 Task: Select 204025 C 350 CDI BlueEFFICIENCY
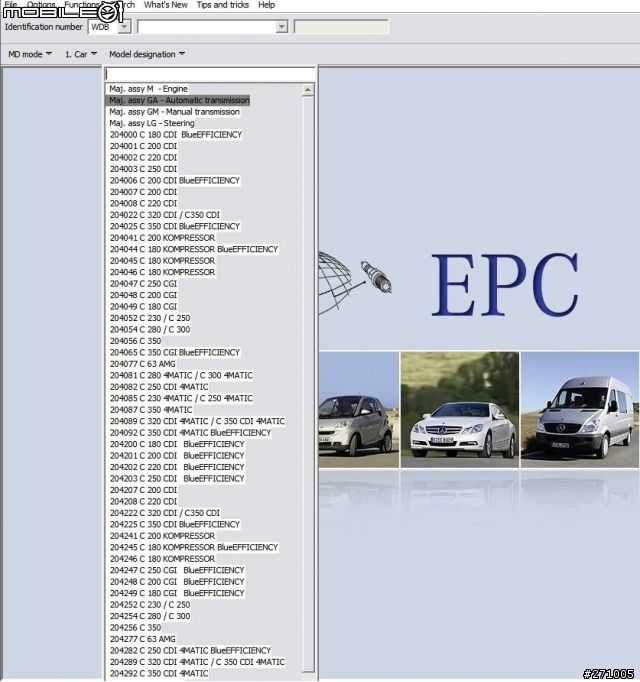175,226
